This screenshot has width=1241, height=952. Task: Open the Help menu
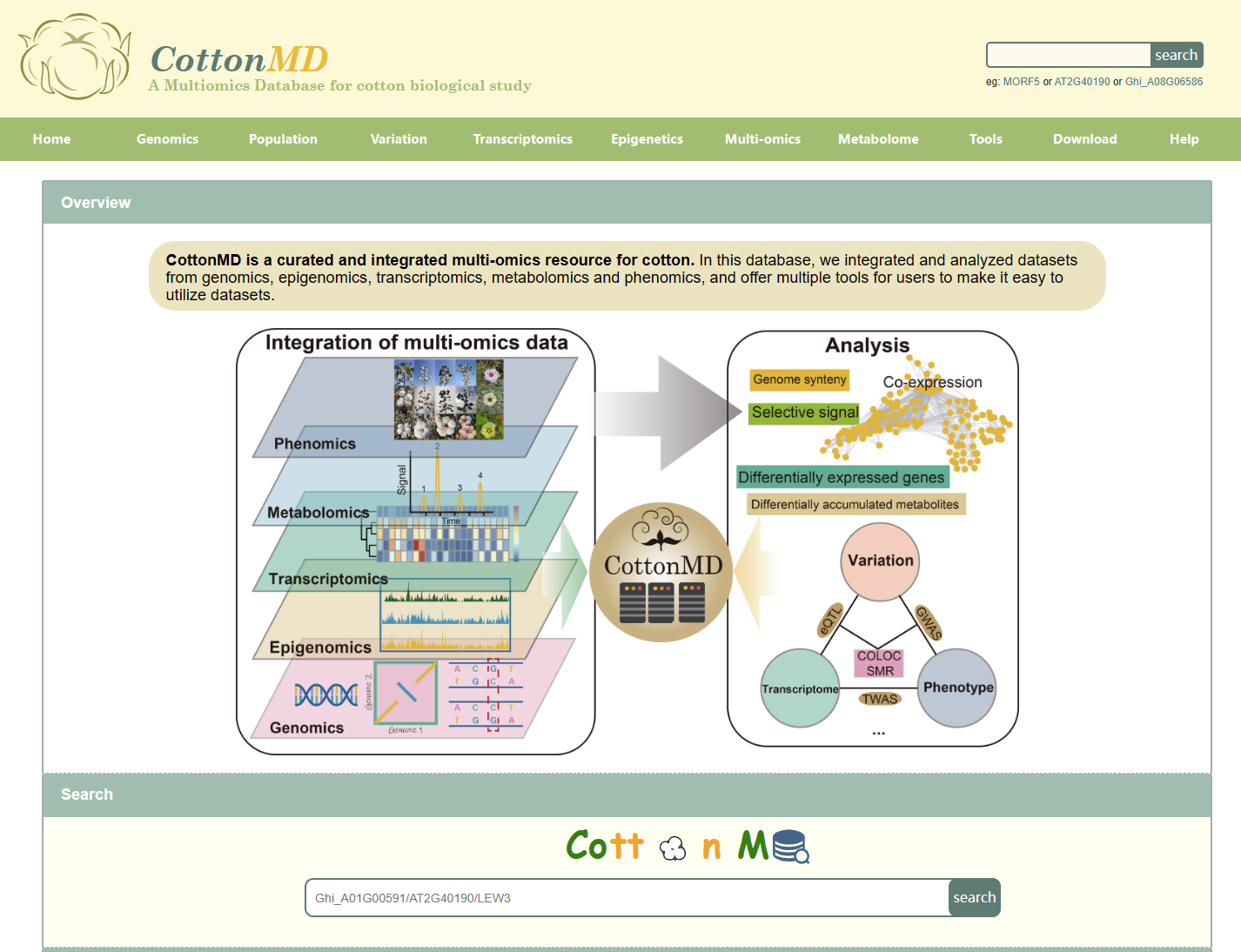point(1184,139)
